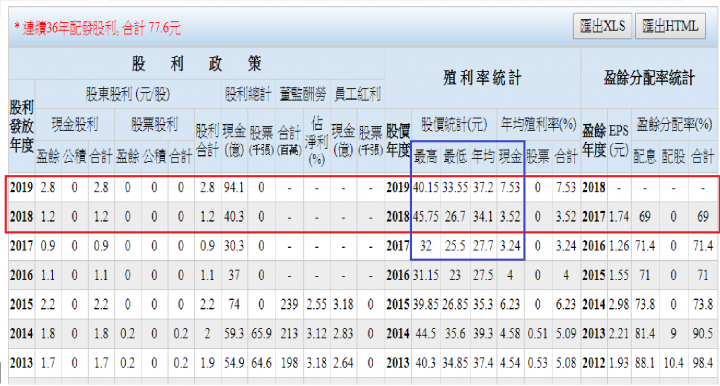Screen dimensions: 720x386
Task: Click the 配股 column header
Action: [x=673, y=157]
